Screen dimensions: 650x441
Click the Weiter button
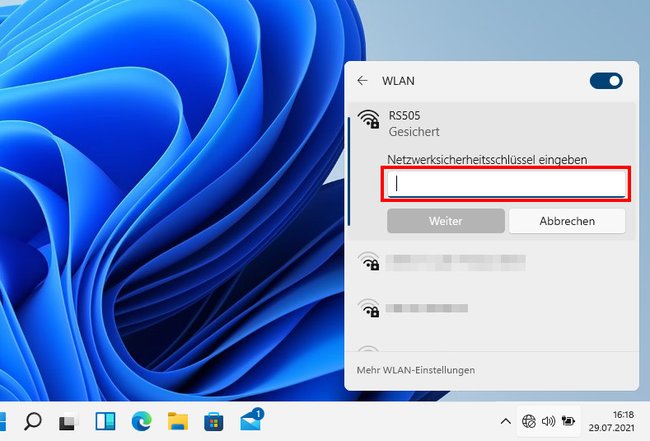(446, 221)
